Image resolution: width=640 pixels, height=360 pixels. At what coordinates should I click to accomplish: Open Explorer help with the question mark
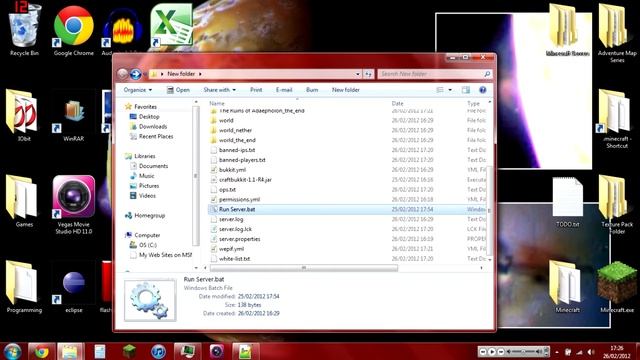tap(482, 90)
